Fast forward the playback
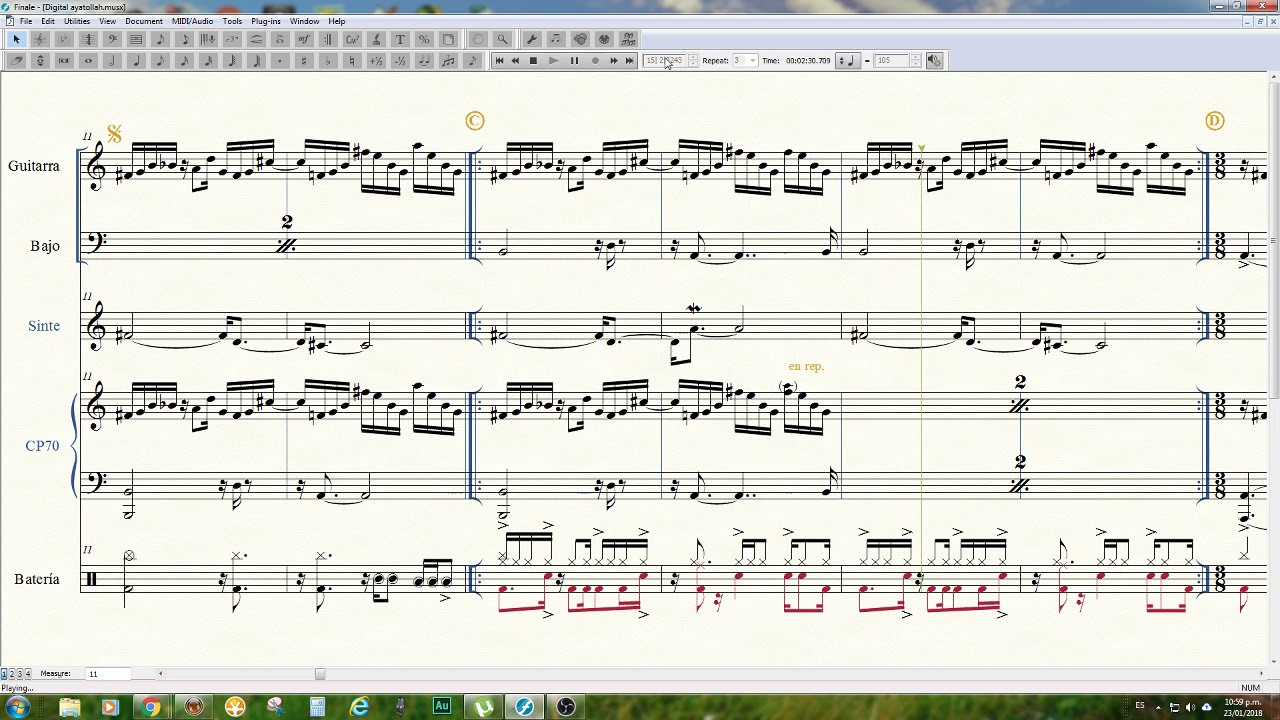1280x720 pixels. coord(613,61)
